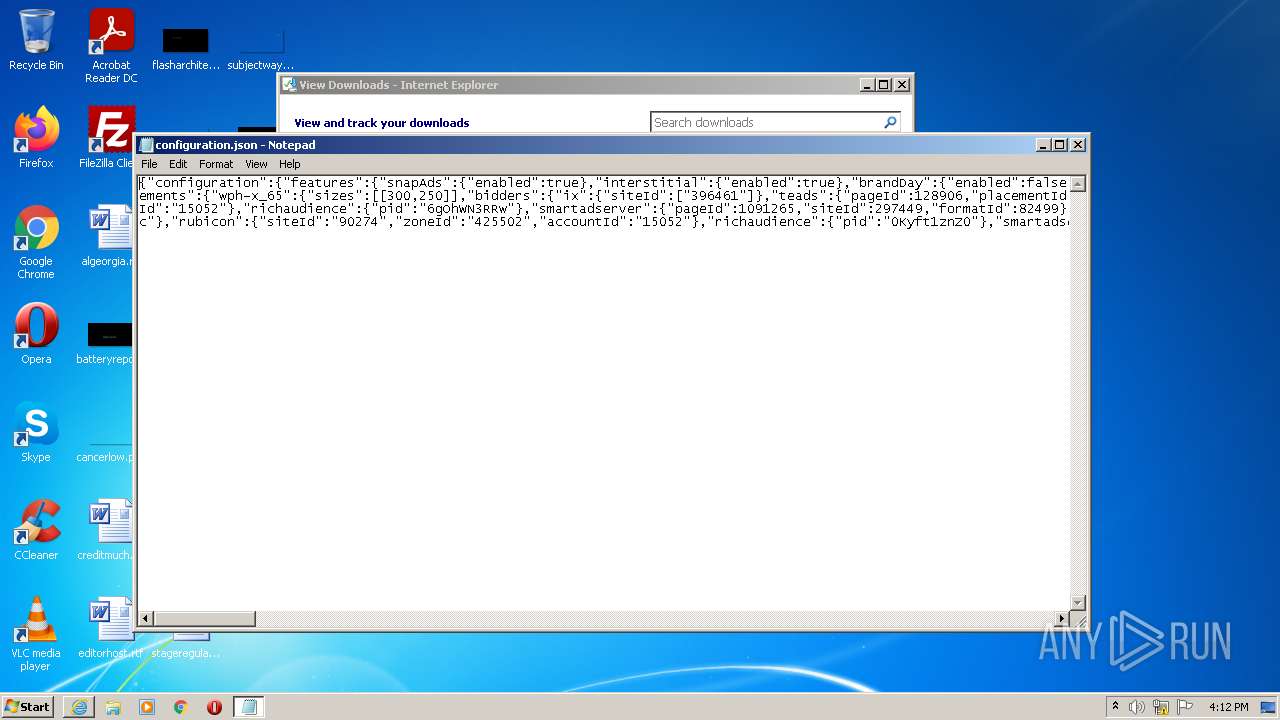This screenshot has height=720, width=1280.
Task: Launch Firefox from the desktop
Action: tap(36, 137)
